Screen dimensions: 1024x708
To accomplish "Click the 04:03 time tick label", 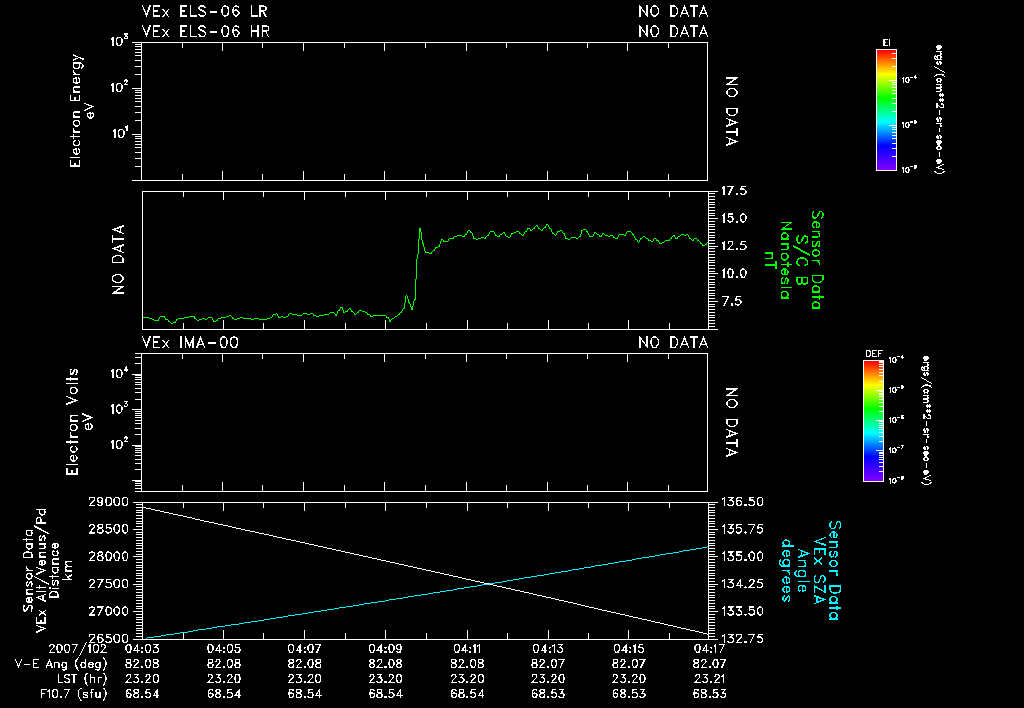I will [142, 649].
